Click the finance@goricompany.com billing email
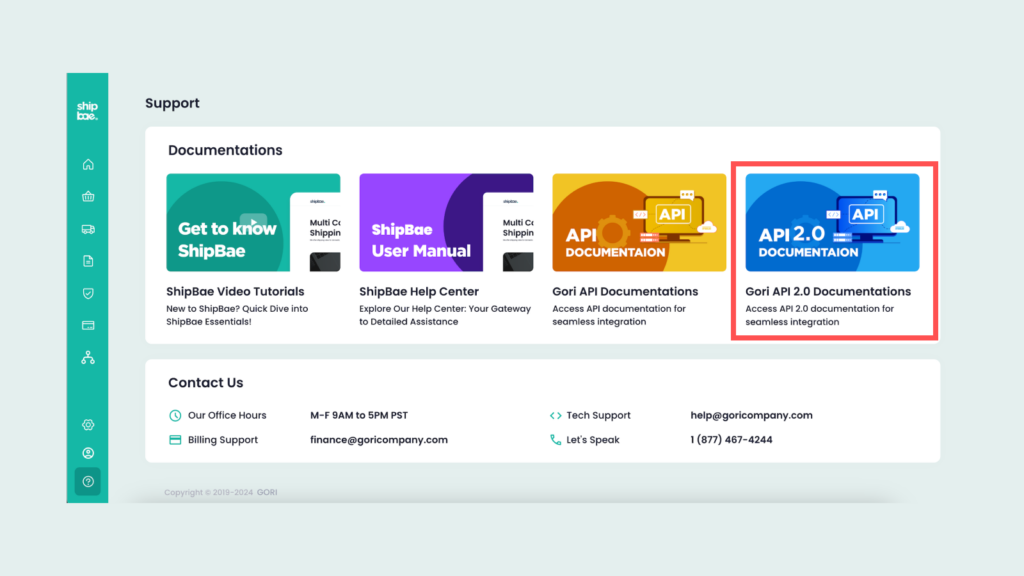This screenshot has width=1024, height=576. pos(379,440)
